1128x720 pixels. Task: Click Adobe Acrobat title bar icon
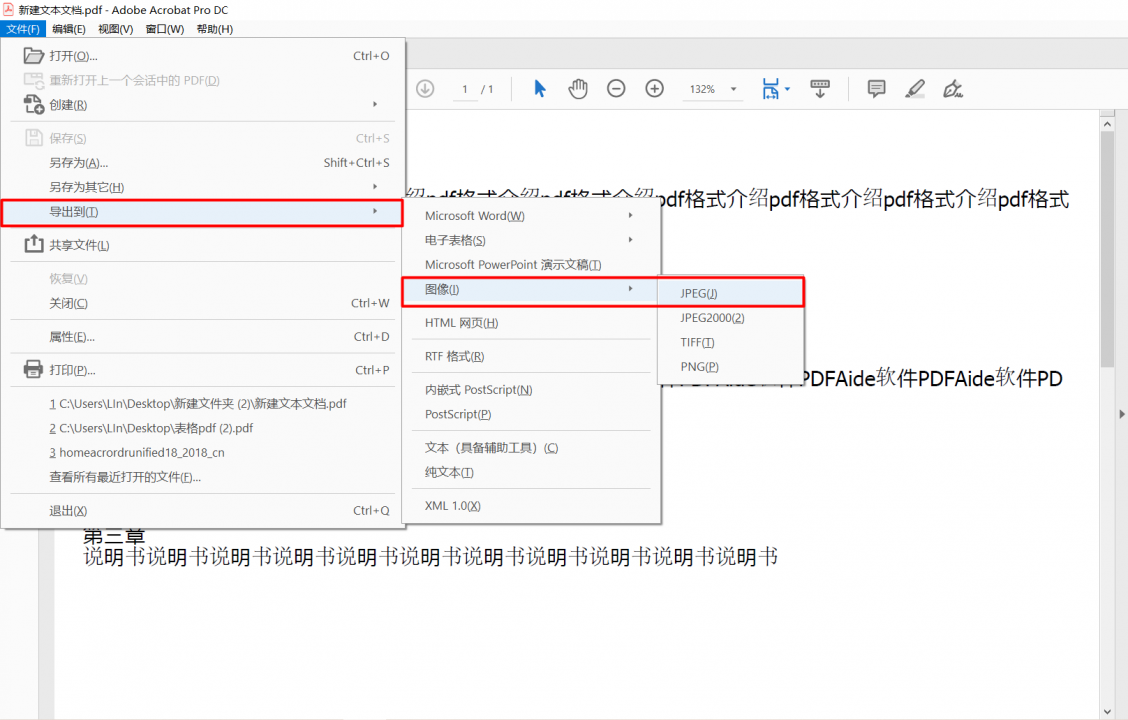(x=9, y=9)
